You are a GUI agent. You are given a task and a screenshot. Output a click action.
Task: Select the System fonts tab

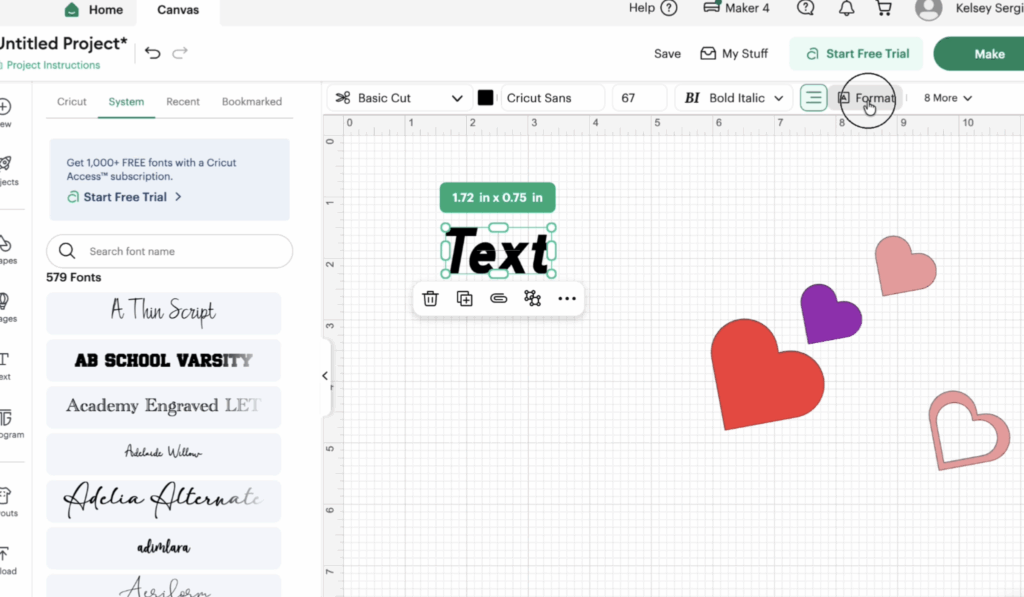(126, 101)
